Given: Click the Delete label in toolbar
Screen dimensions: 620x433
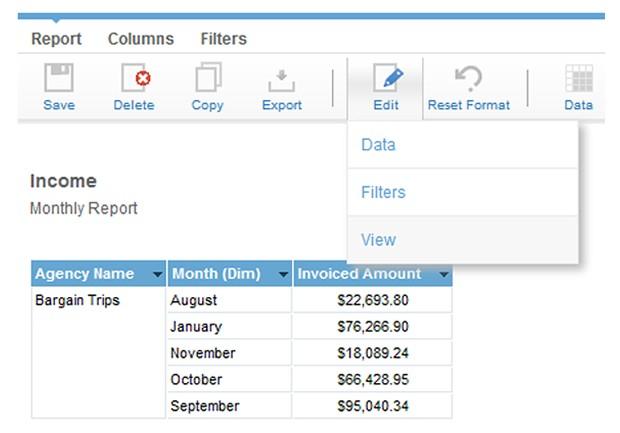Looking at the screenshot, I should click(x=134, y=105).
